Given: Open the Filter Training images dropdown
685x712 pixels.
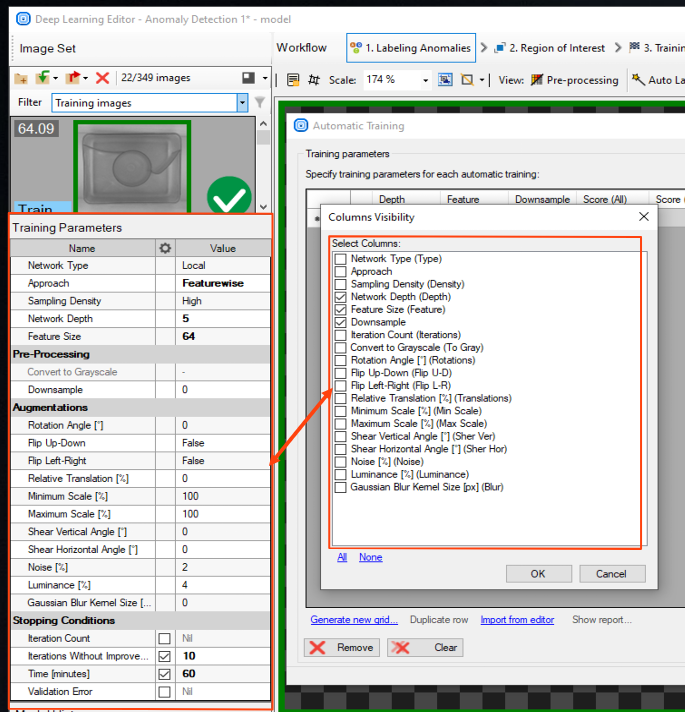Looking at the screenshot, I should point(242,103).
